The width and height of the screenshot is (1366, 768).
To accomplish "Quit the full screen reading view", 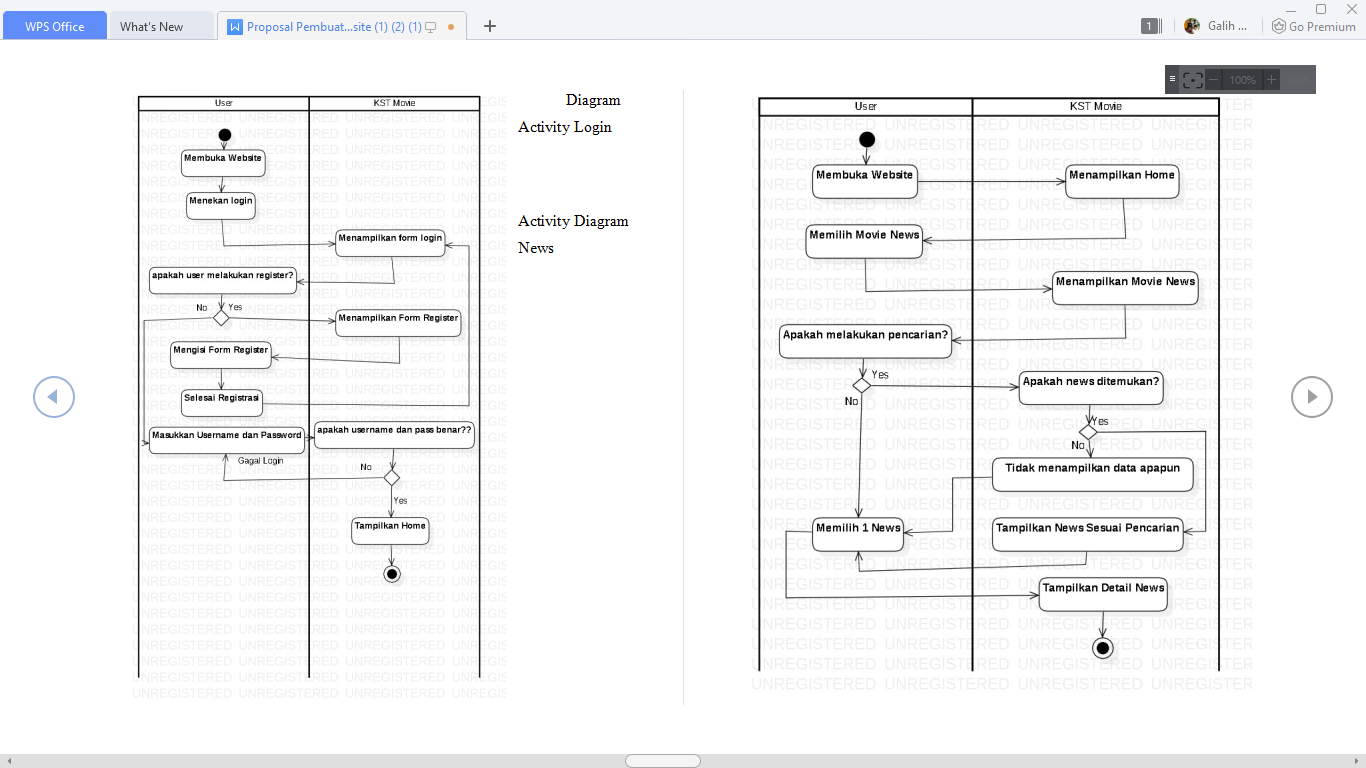I will tap(1299, 80).
